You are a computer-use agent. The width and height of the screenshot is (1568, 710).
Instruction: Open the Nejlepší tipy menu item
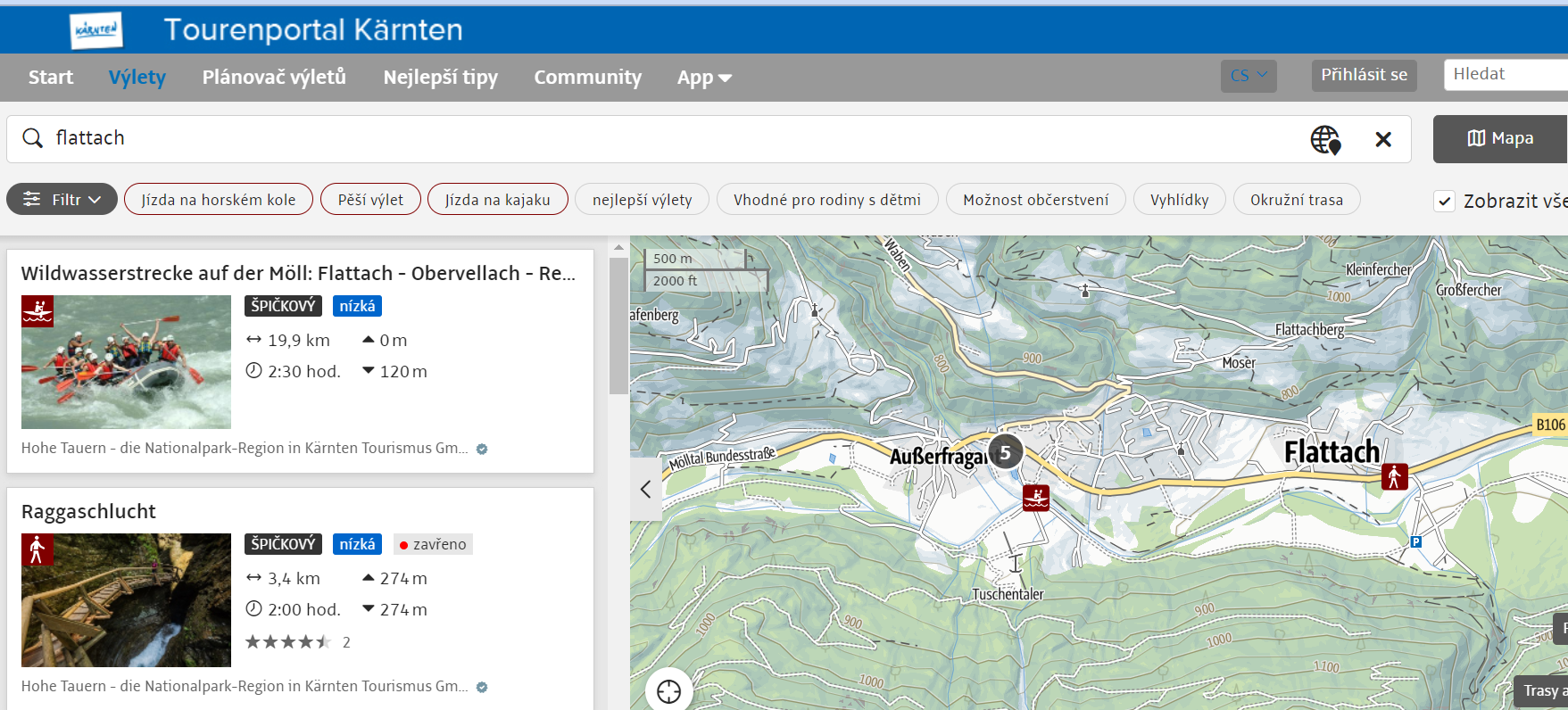[x=441, y=78]
